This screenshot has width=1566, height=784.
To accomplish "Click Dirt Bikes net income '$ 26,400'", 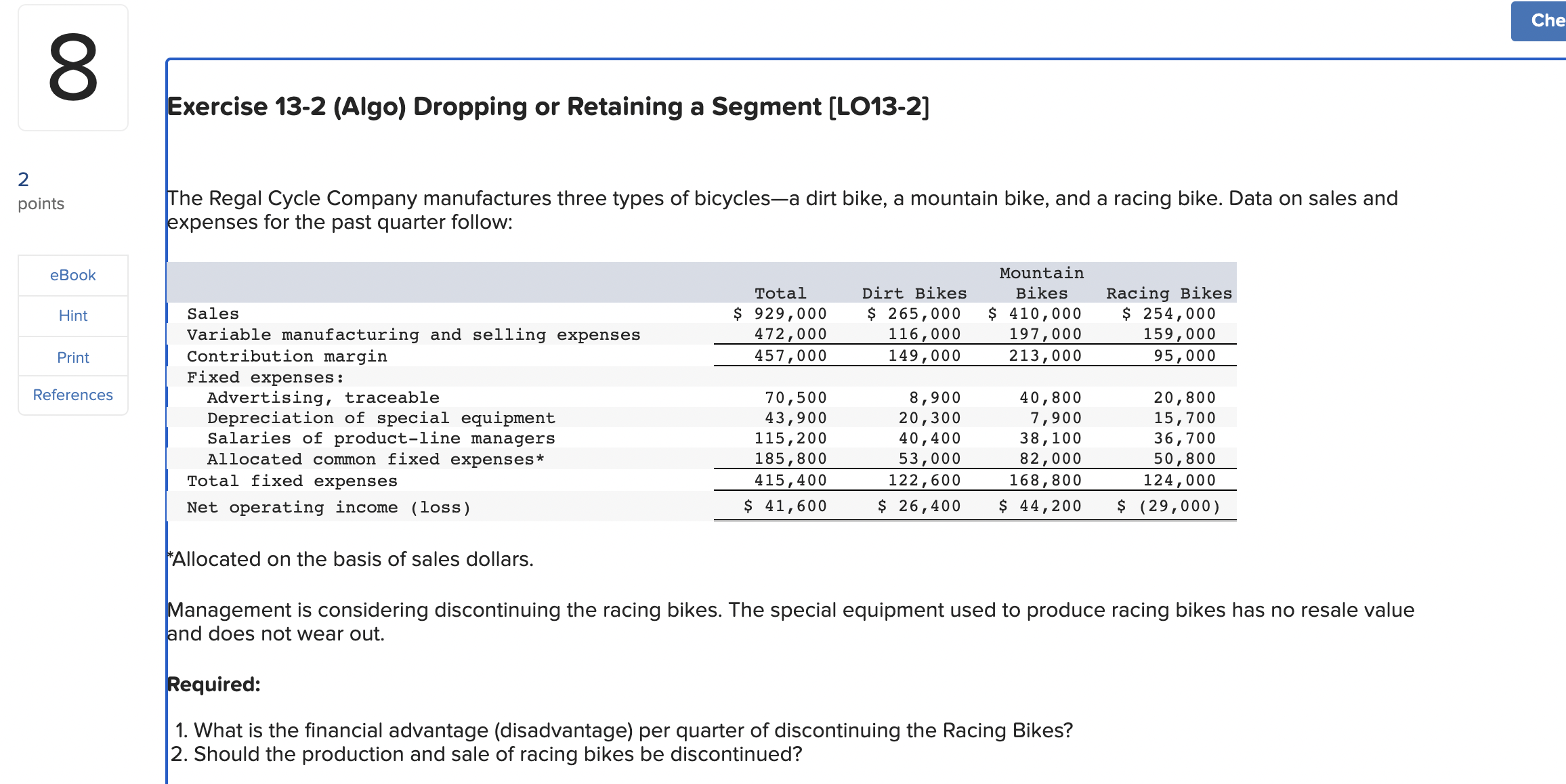I will click(919, 506).
